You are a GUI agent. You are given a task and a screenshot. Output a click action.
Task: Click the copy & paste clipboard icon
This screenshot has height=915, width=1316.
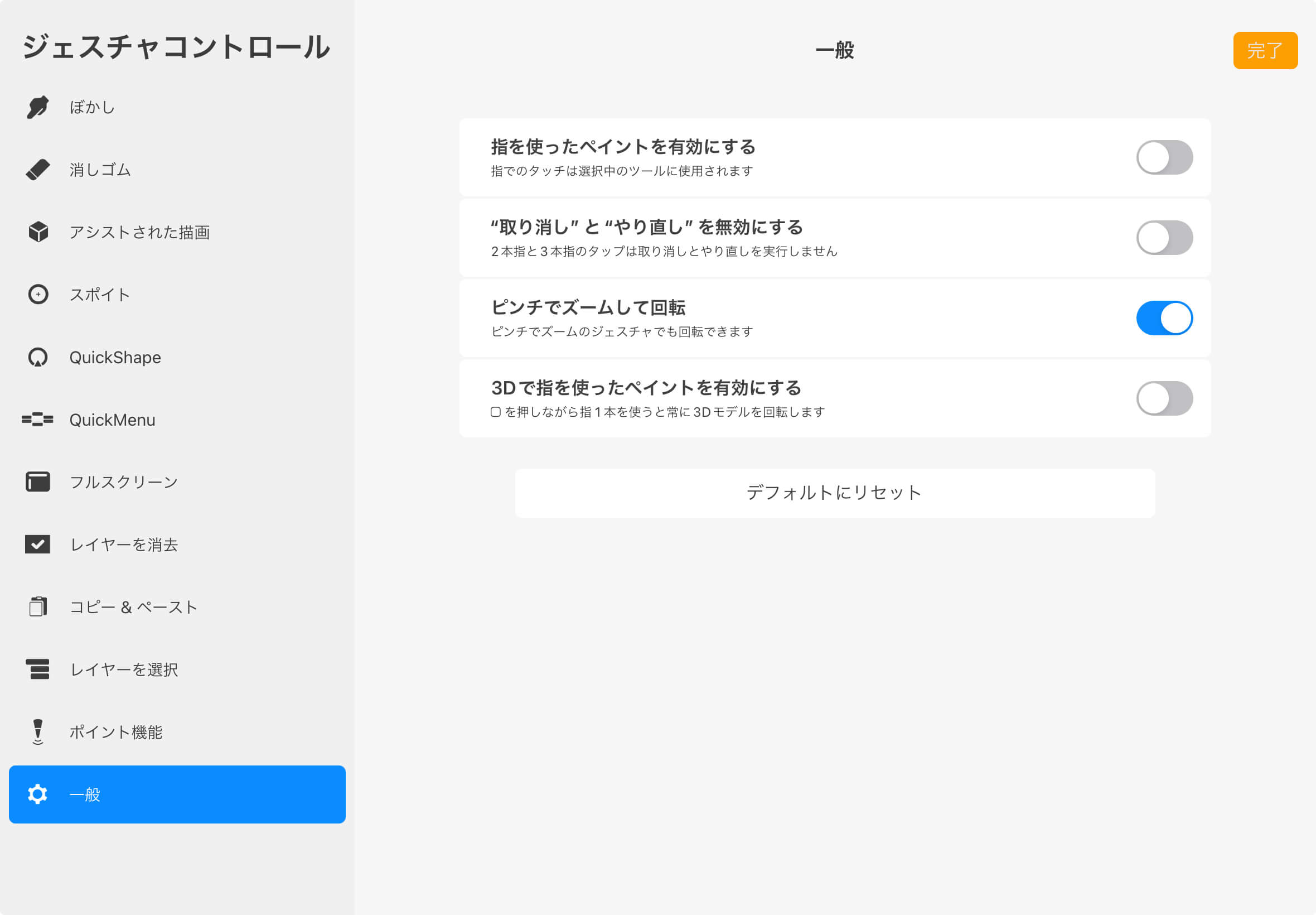click(38, 607)
